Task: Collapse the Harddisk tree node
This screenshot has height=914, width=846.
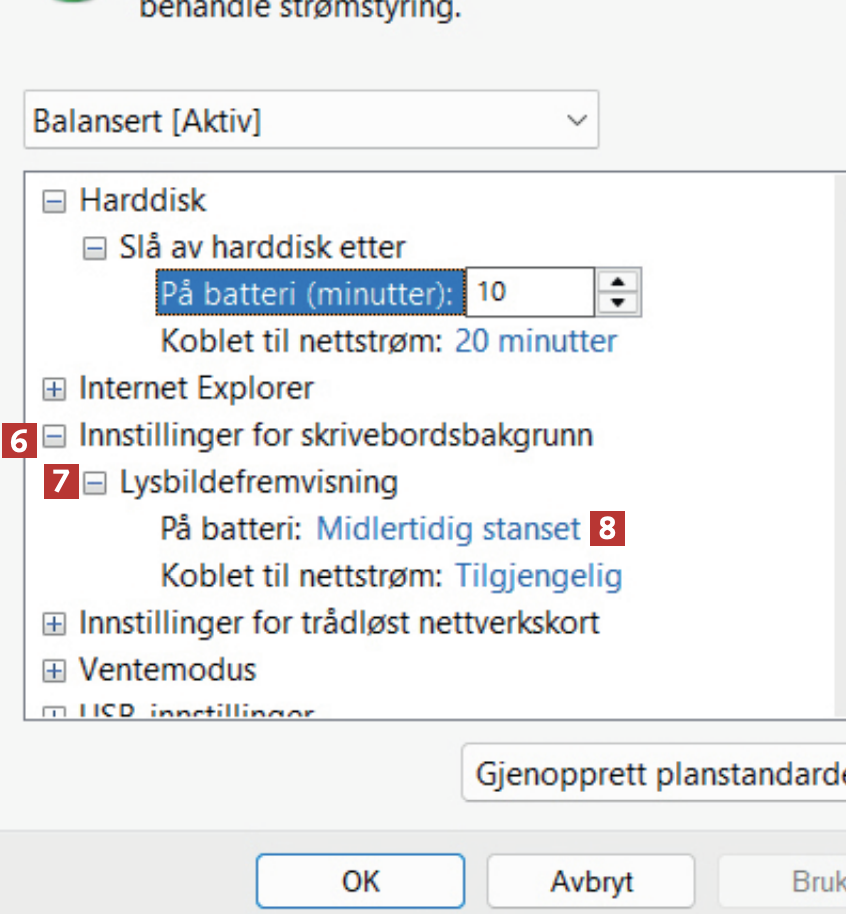Action: [55, 201]
